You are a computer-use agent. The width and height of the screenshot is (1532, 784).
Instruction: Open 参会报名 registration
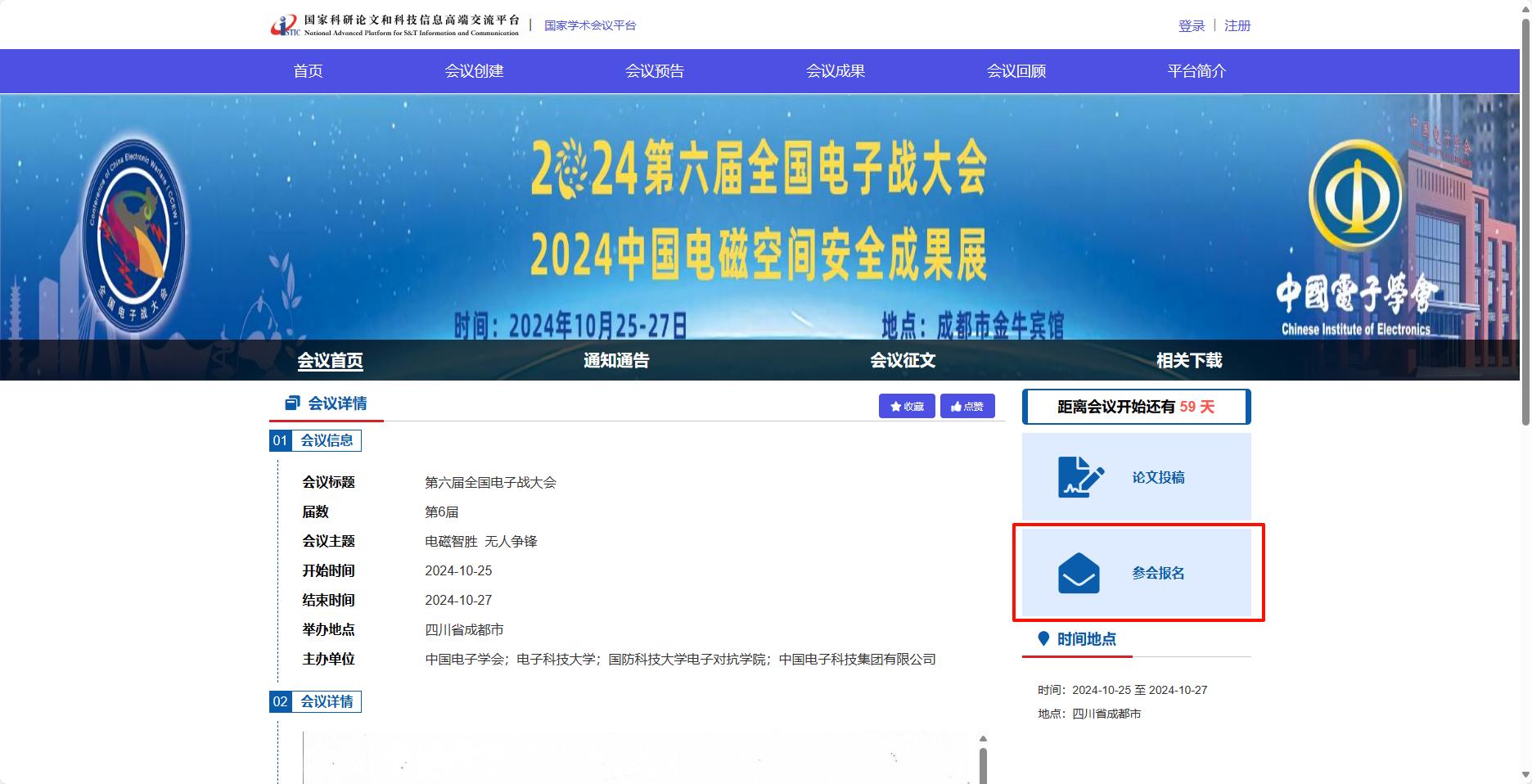1137,573
